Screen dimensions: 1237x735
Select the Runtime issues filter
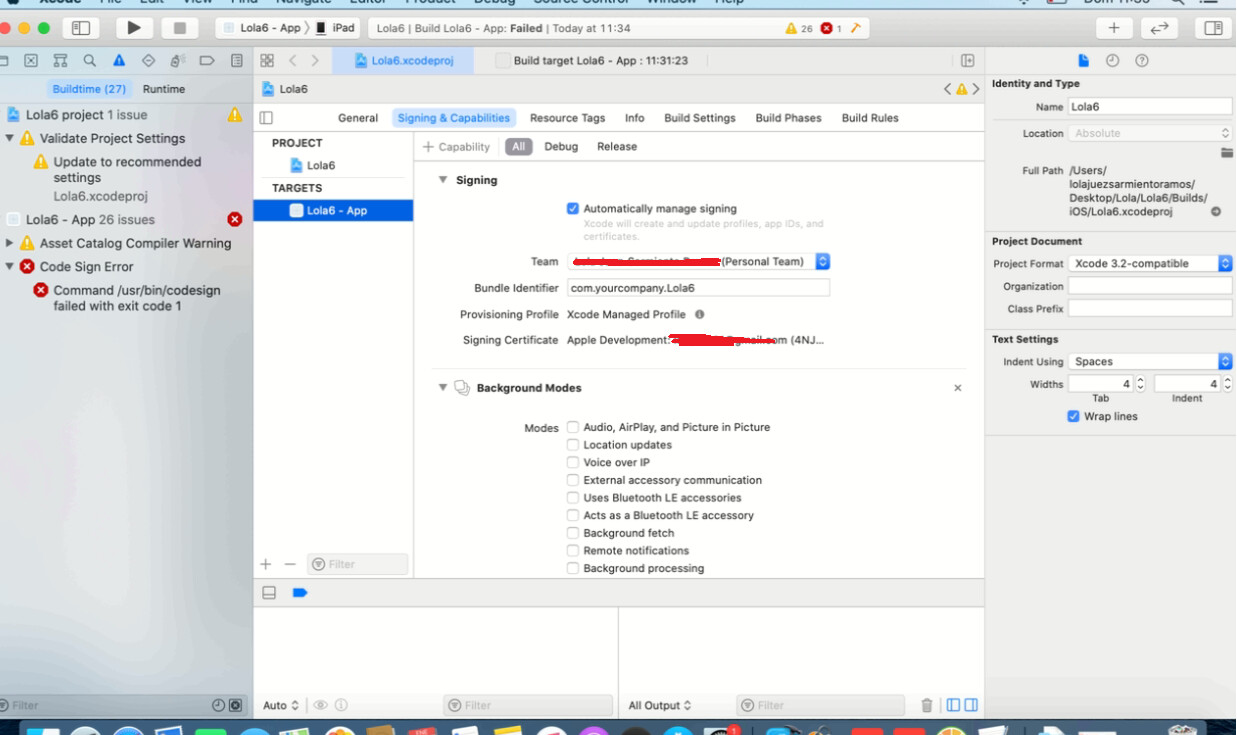point(164,89)
